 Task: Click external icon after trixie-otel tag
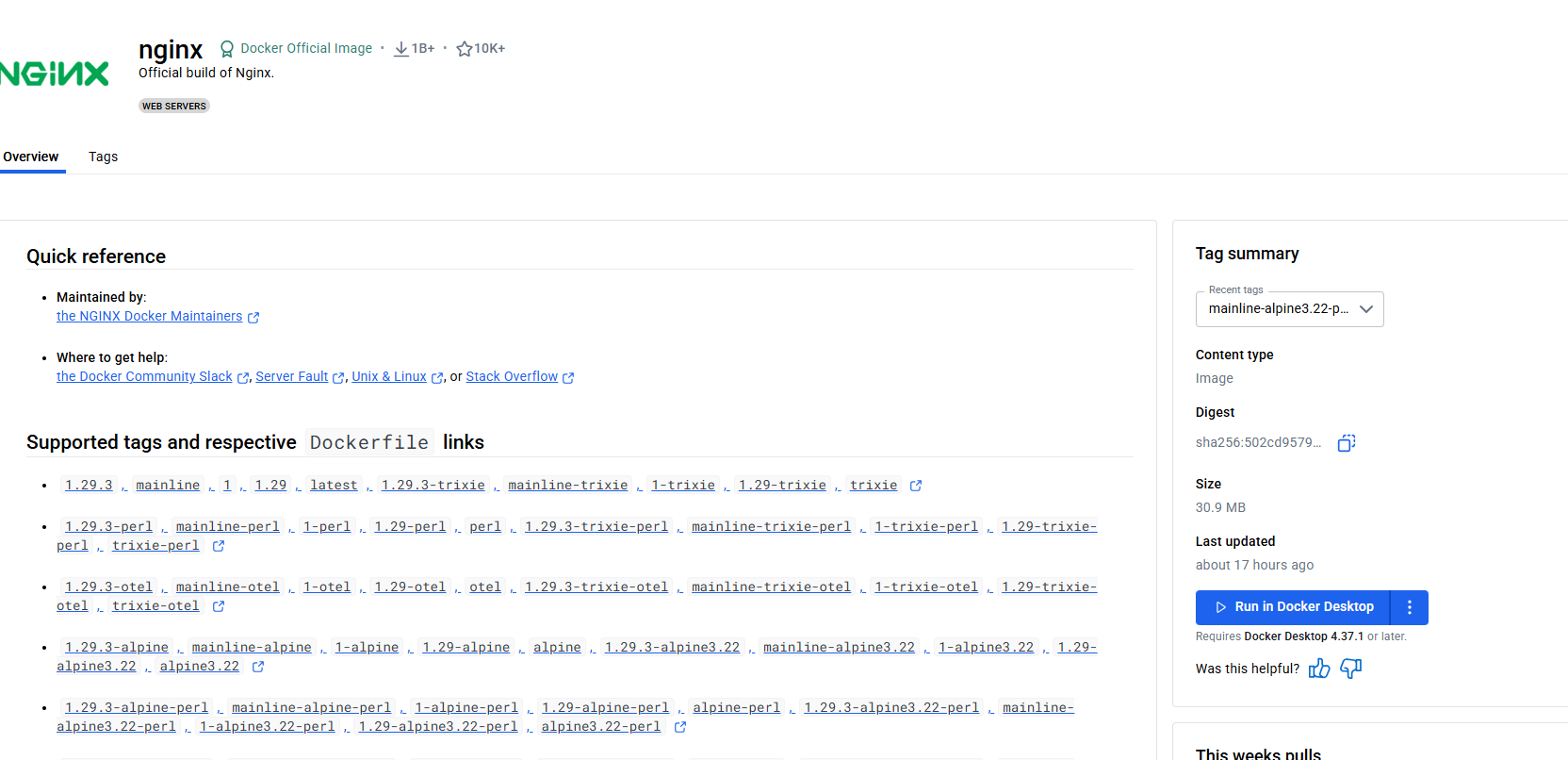tap(219, 606)
